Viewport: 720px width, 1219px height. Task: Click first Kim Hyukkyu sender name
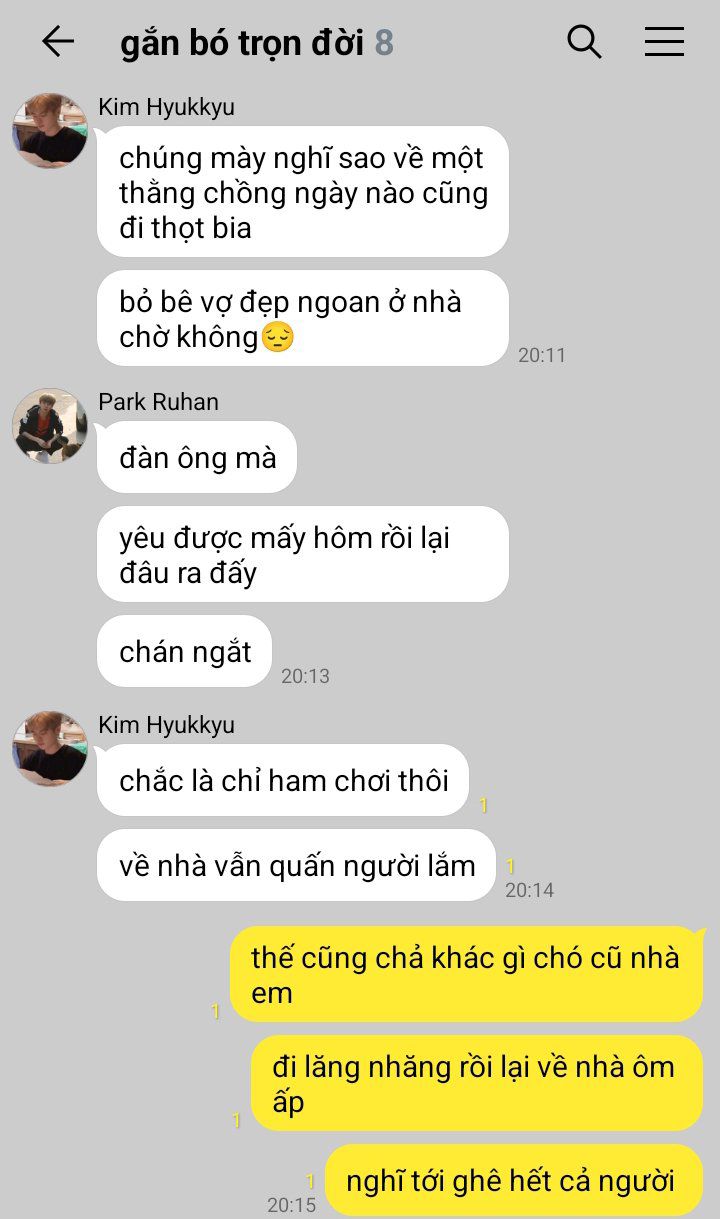click(x=166, y=107)
